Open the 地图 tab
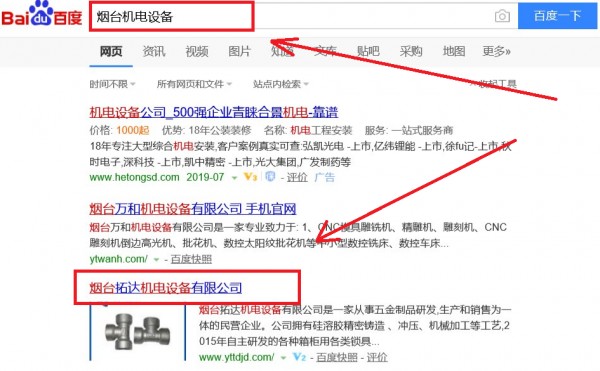The image size is (600, 371). click(454, 51)
